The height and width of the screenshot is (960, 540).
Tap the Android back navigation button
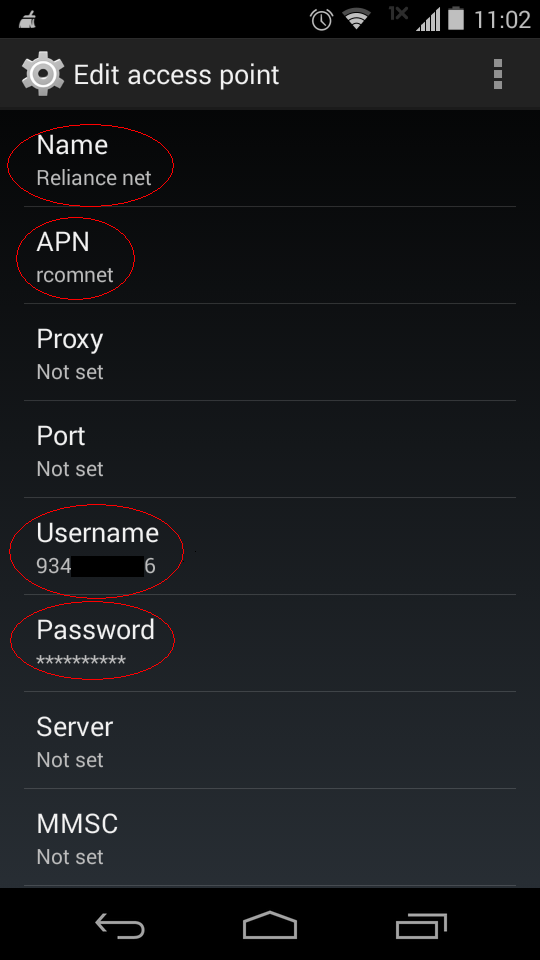[x=120, y=924]
